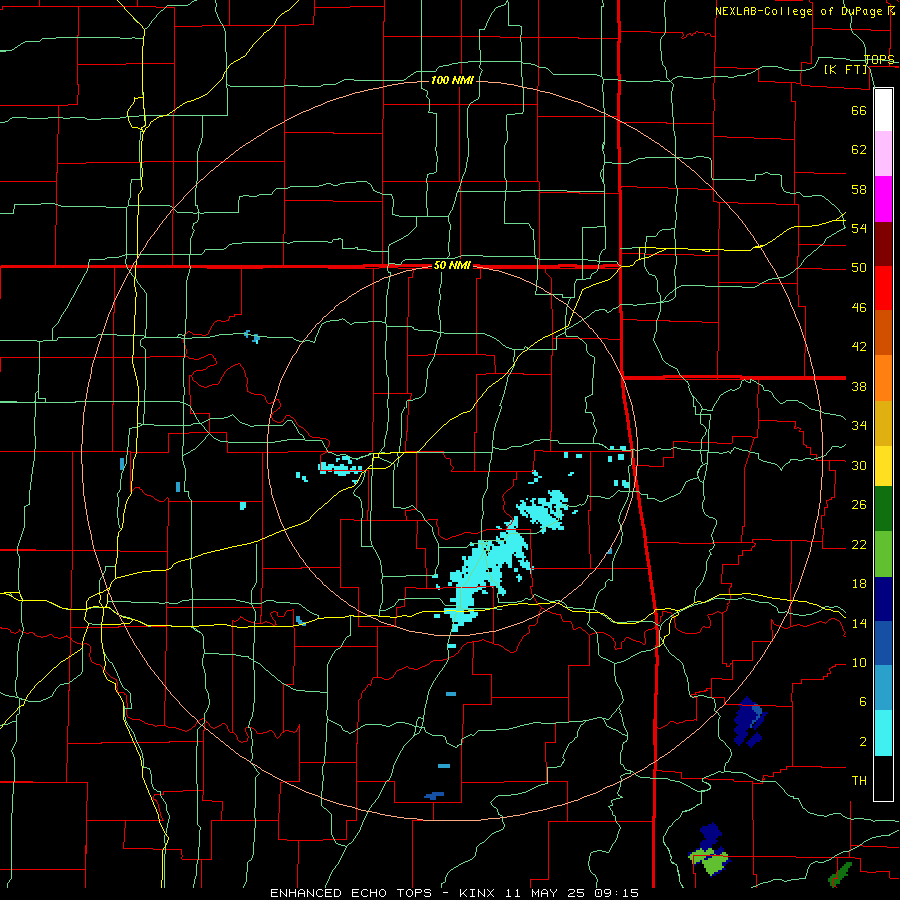The image size is (900, 900).
Task: Click the 'KINX' station identifier
Action: point(478,893)
